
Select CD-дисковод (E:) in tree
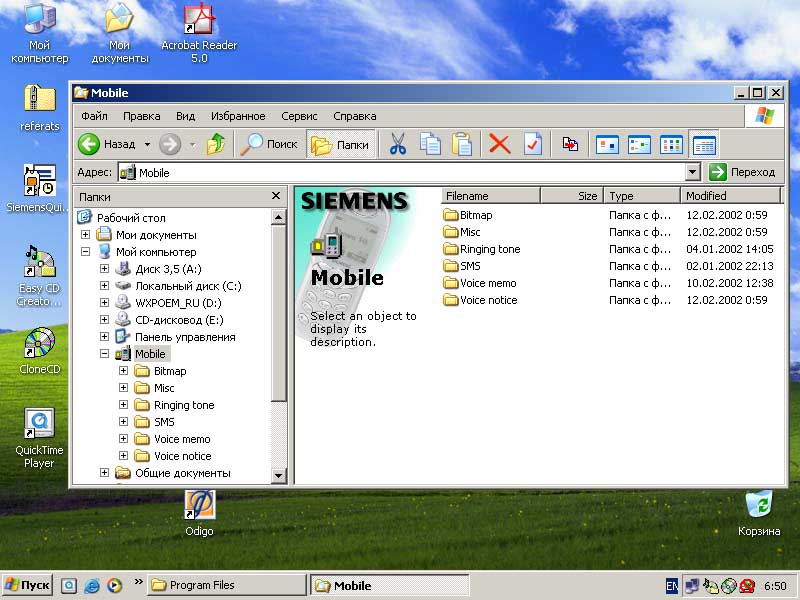coord(179,320)
